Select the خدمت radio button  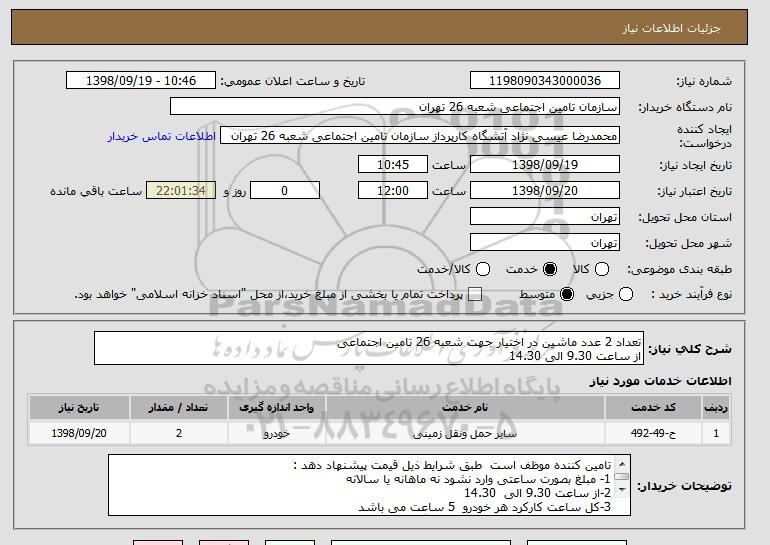(x=550, y=269)
